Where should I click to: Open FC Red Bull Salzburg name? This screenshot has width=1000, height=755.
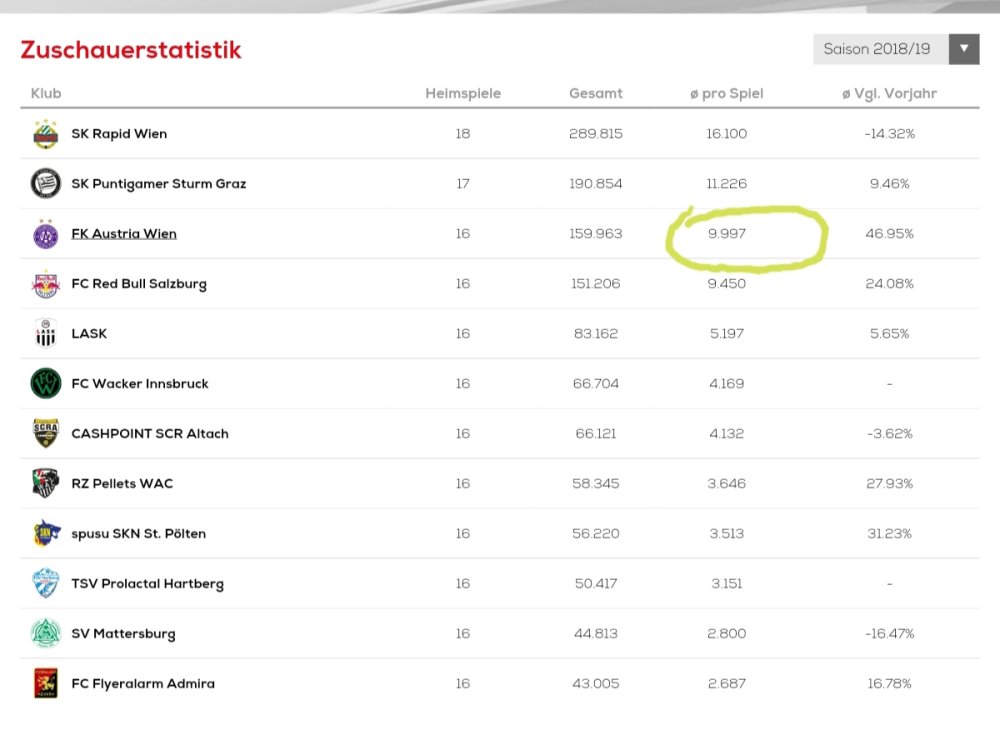click(x=139, y=284)
